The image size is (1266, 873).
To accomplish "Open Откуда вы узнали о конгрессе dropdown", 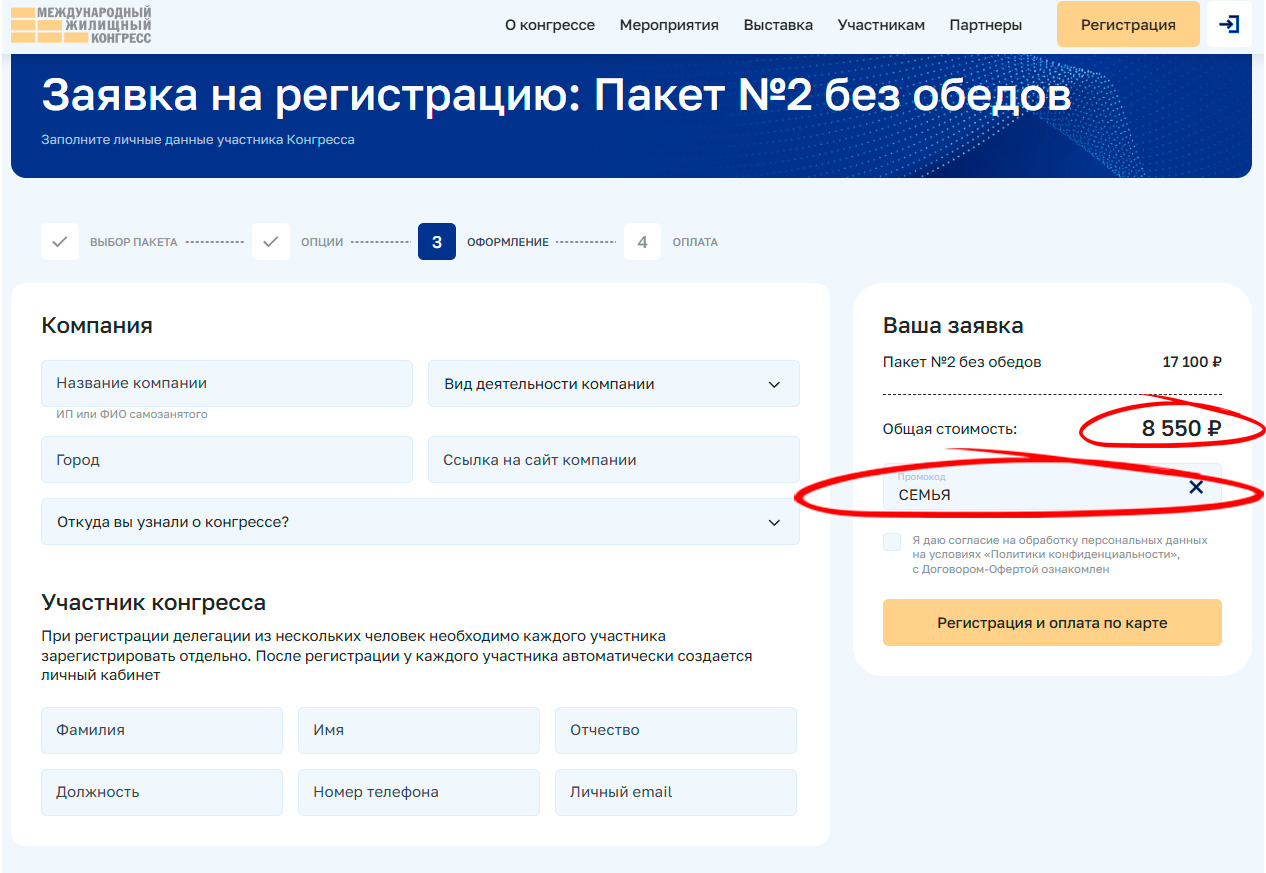I will click(420, 522).
